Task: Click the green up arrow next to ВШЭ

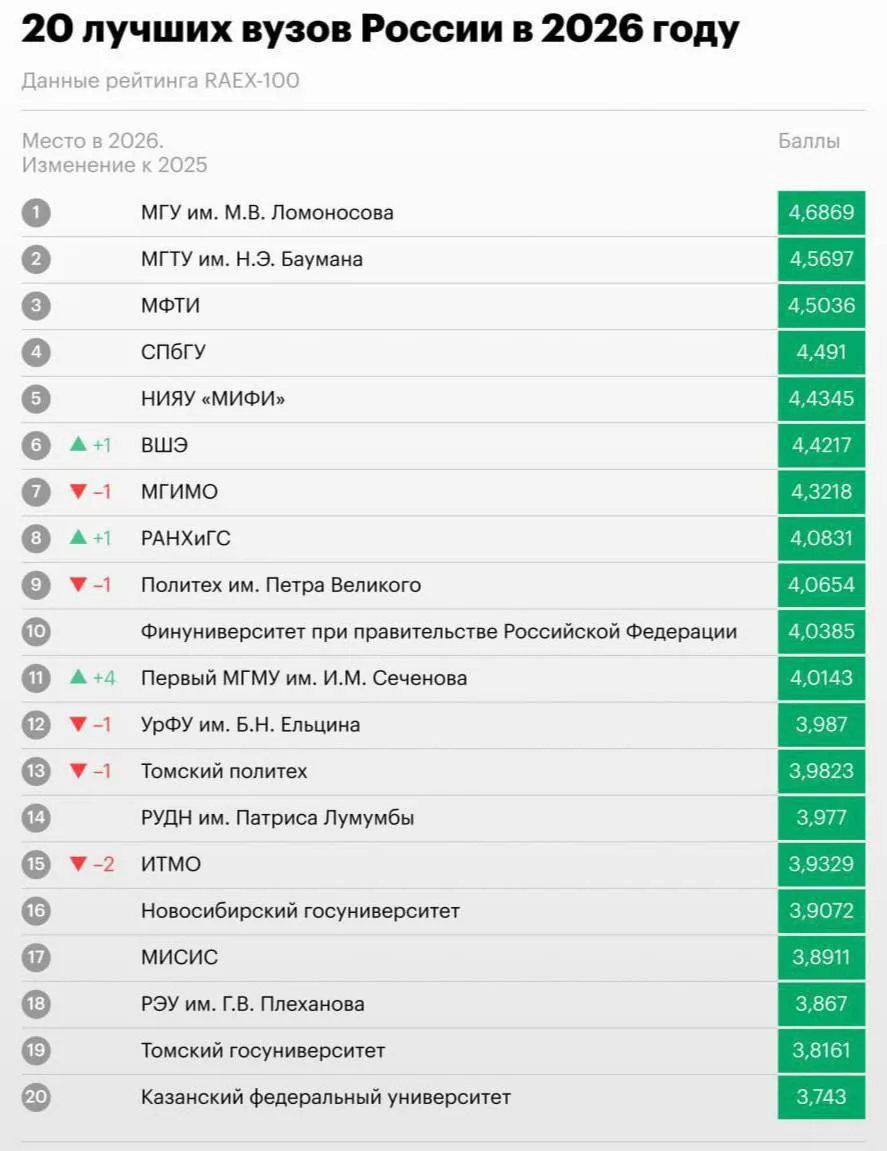Action: click(78, 443)
